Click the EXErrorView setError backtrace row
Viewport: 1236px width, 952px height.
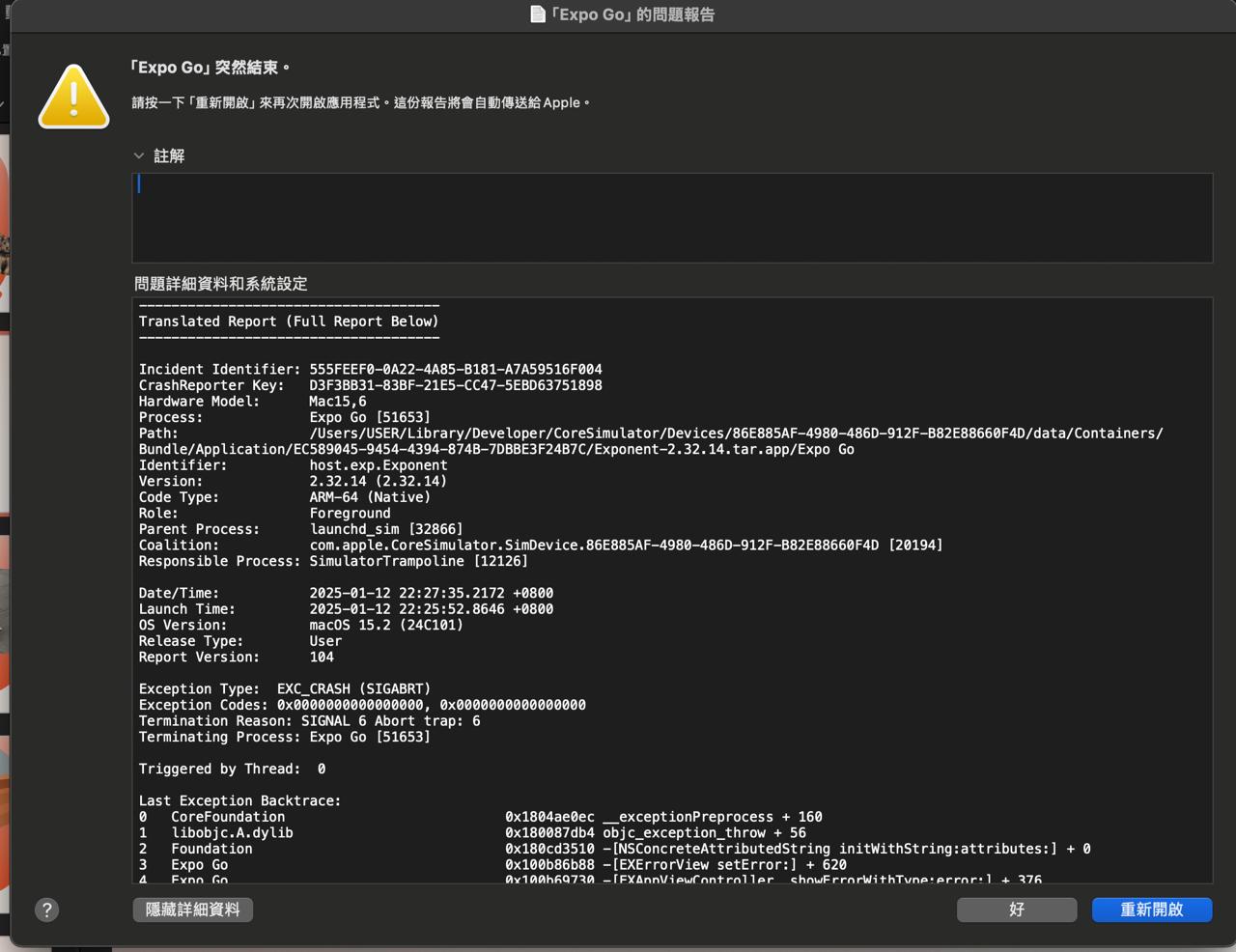coord(492,864)
